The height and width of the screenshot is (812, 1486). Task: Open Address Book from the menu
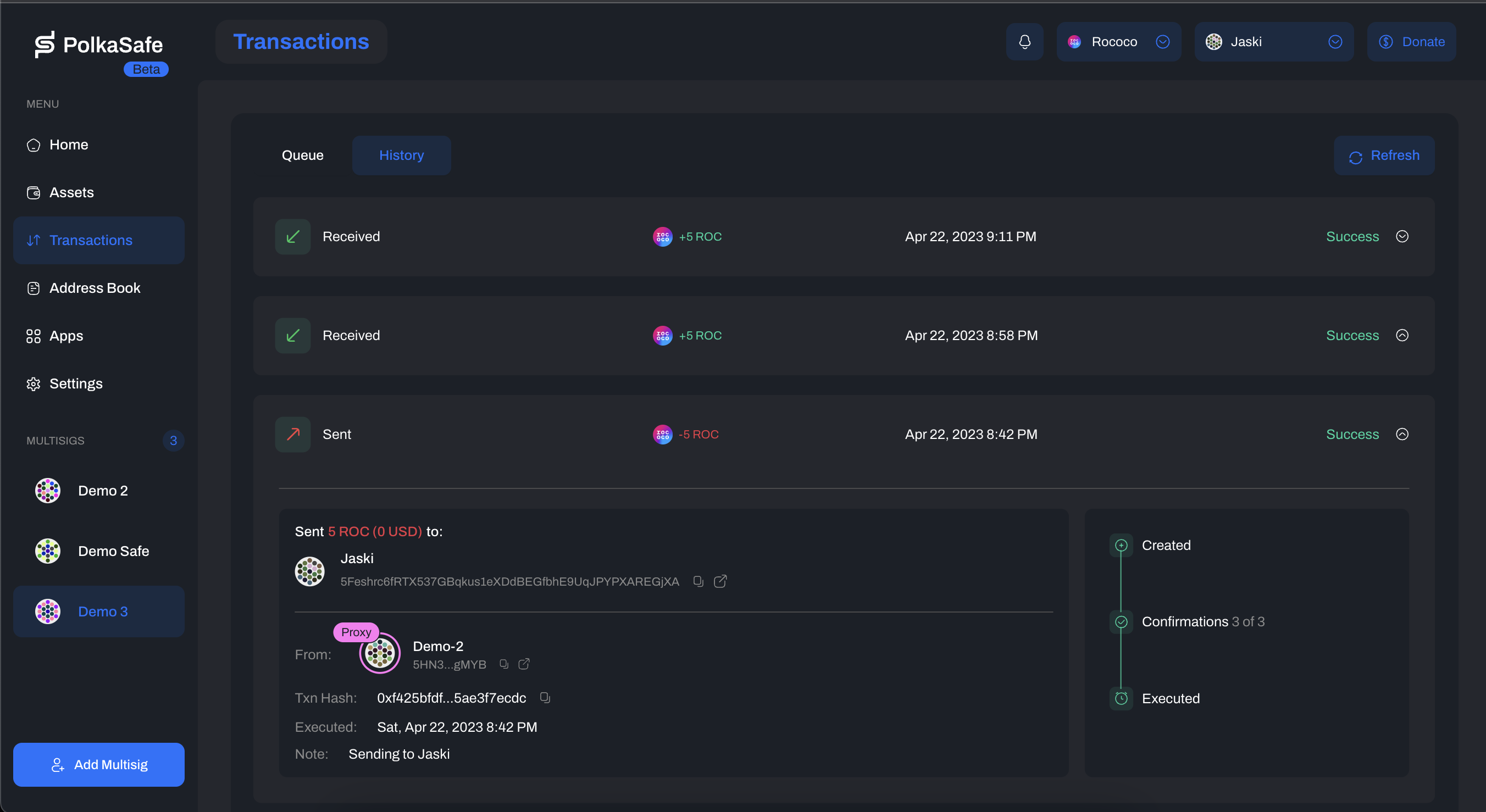(95, 288)
